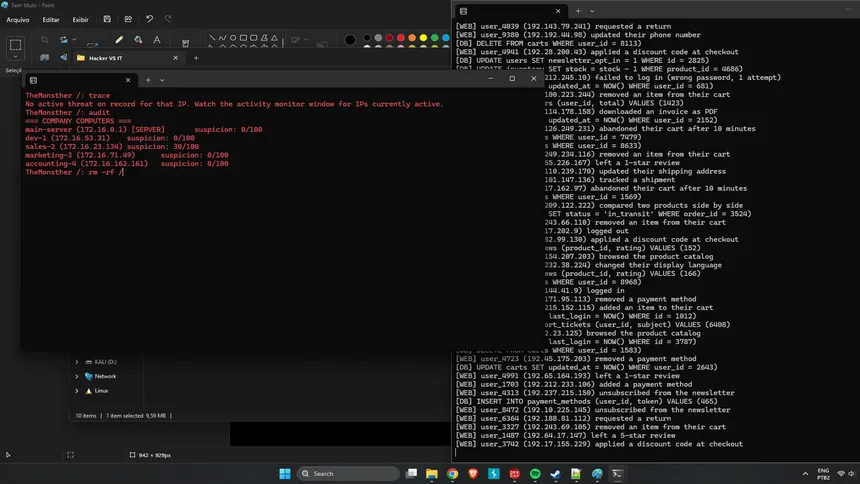Viewport: 860px width, 484px height.
Task: Select the triangle shape in Paint
Action: click(x=274, y=38)
